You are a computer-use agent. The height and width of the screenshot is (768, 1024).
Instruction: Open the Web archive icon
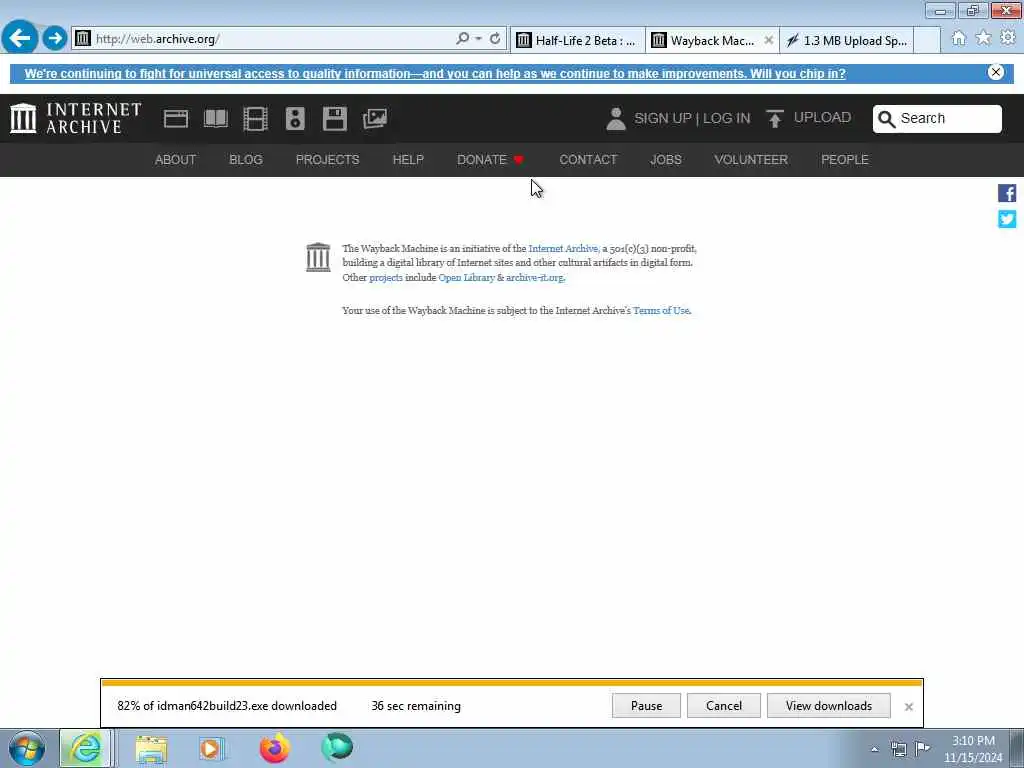point(176,119)
